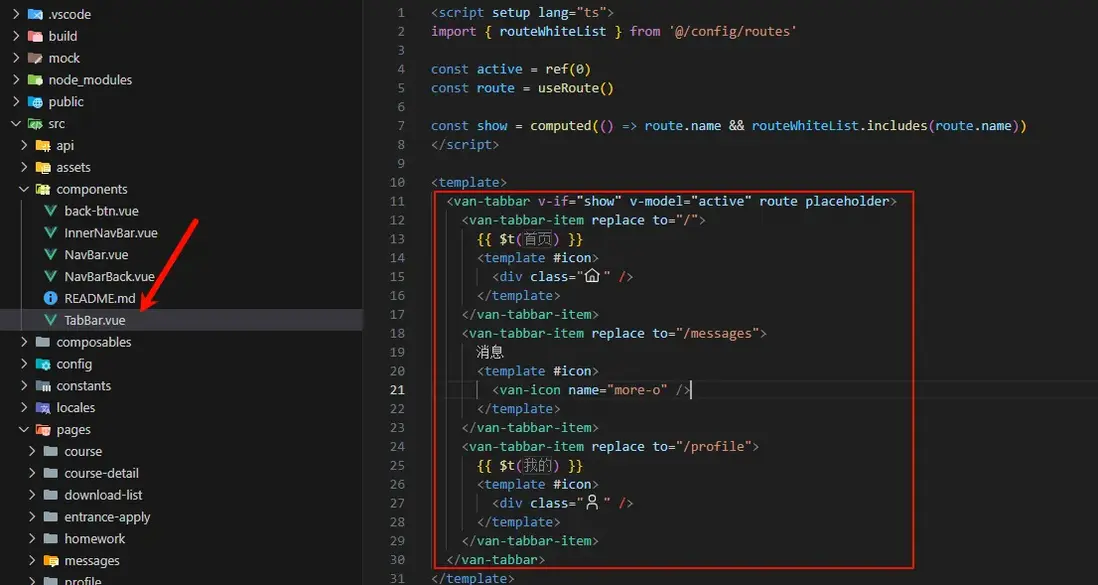This screenshot has height=585, width=1098.
Task: Click the '@/config/routes' import path
Action: click(732, 32)
